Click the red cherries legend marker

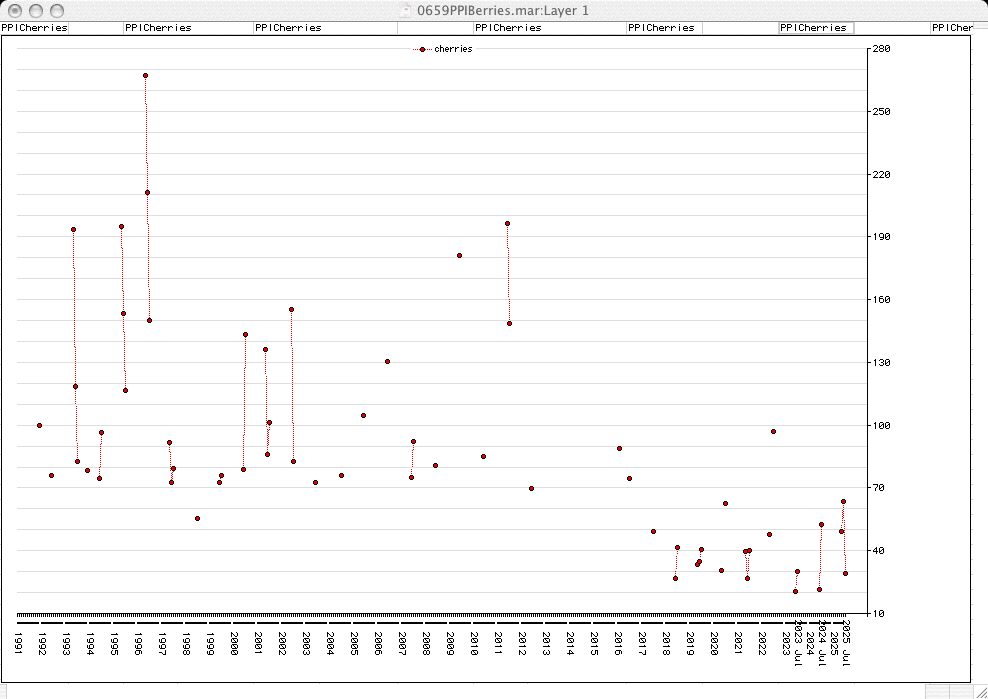423,49
